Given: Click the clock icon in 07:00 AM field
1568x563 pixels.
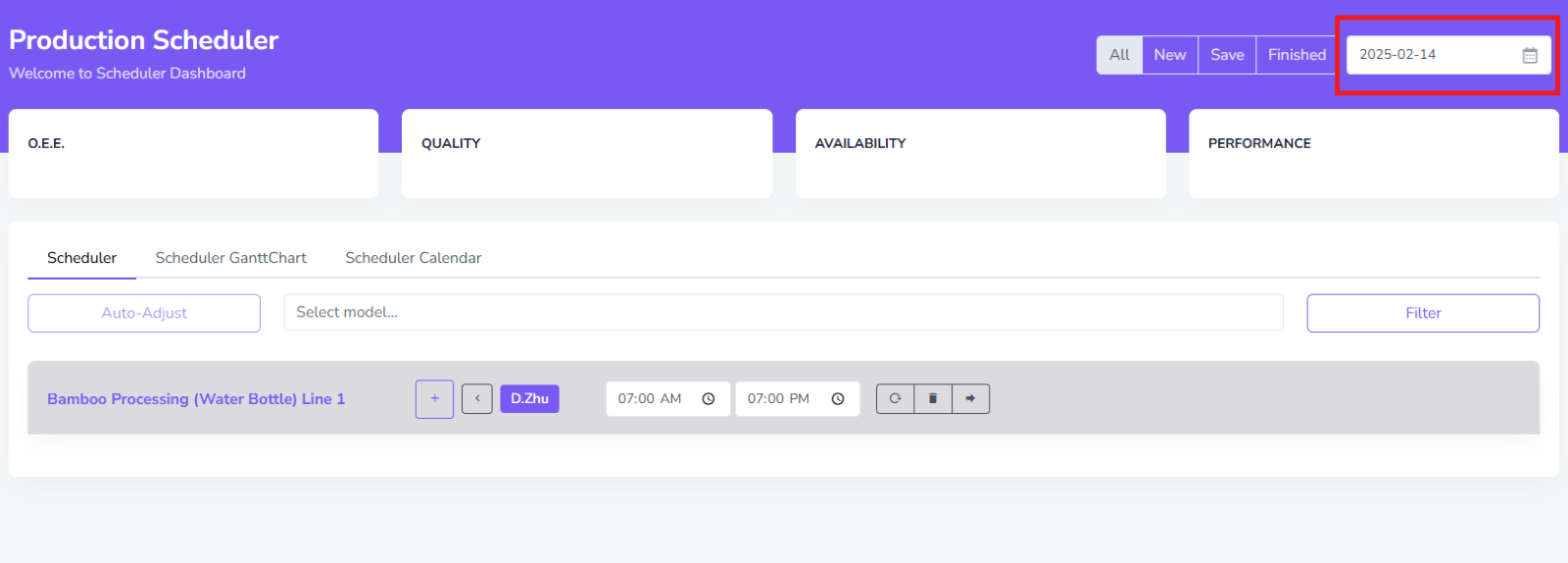Looking at the screenshot, I should pos(709,399).
